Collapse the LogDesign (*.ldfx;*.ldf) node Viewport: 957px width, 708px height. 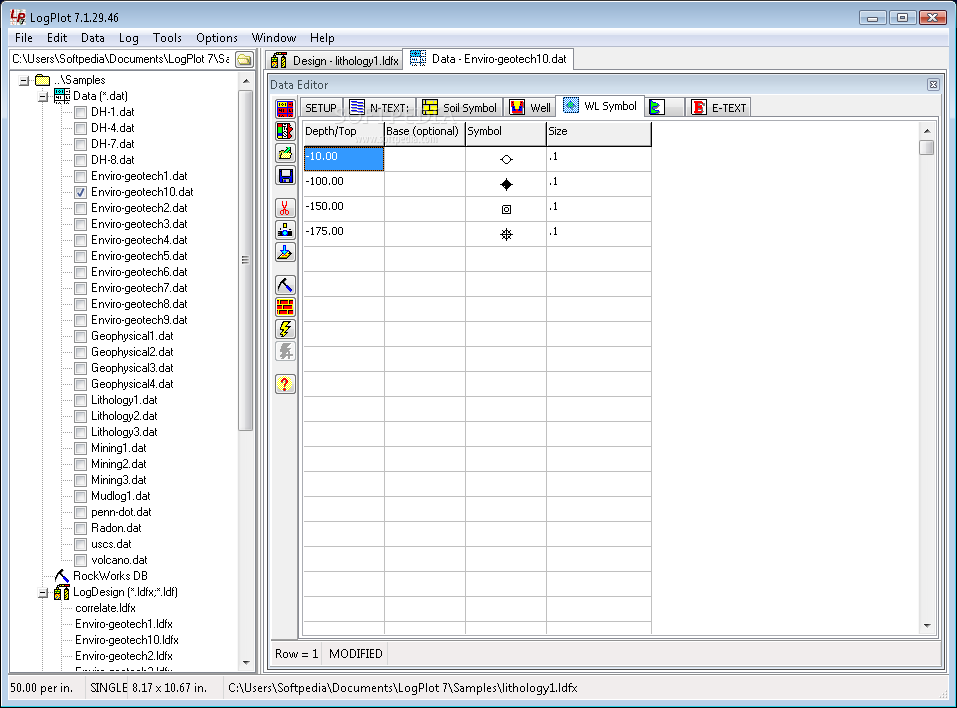(43, 592)
